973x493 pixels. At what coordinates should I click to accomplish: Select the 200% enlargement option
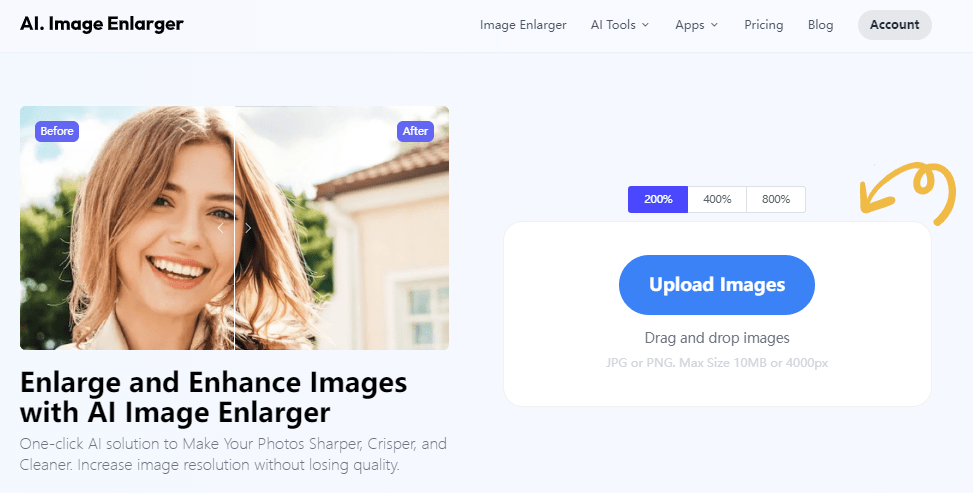658,199
